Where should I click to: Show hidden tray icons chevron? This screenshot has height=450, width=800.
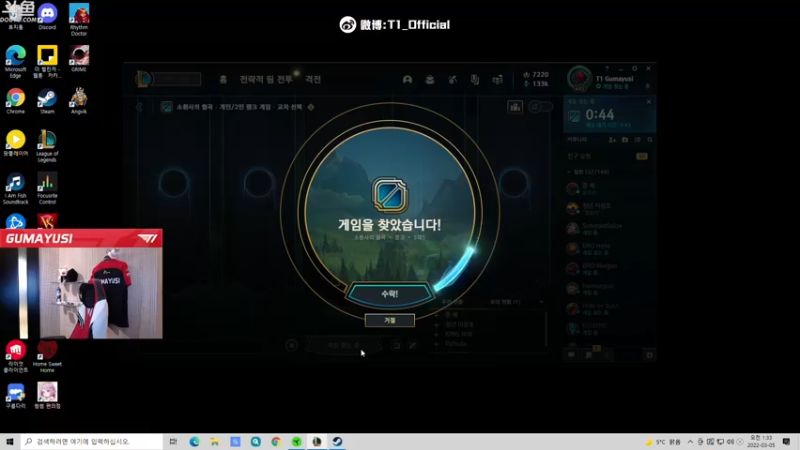tap(690, 442)
